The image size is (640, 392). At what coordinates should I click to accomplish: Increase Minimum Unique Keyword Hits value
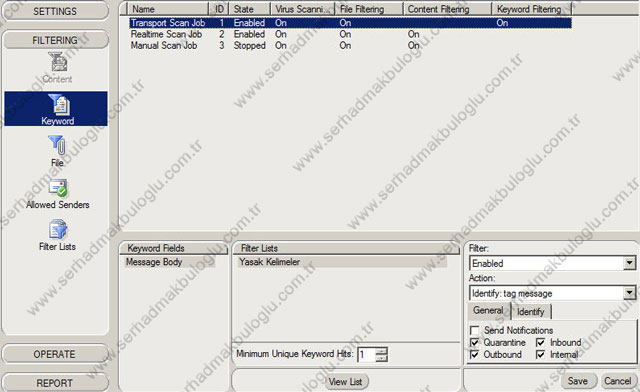coord(381,350)
